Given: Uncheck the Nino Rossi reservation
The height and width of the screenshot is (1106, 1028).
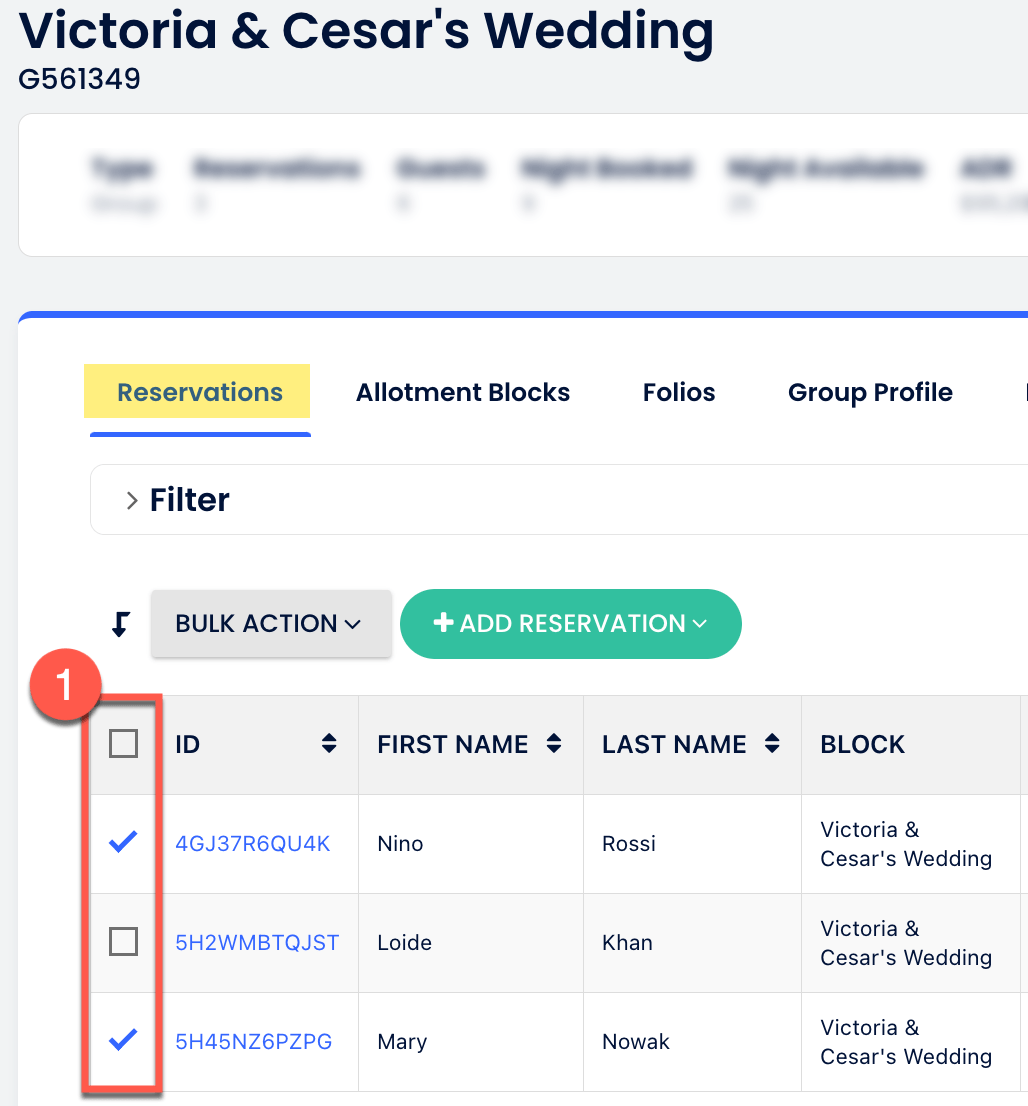Looking at the screenshot, I should tap(123, 842).
